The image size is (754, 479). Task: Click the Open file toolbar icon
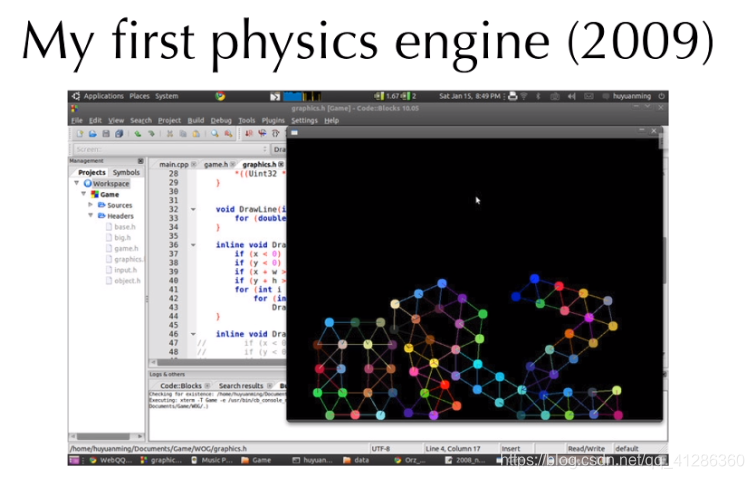92,134
